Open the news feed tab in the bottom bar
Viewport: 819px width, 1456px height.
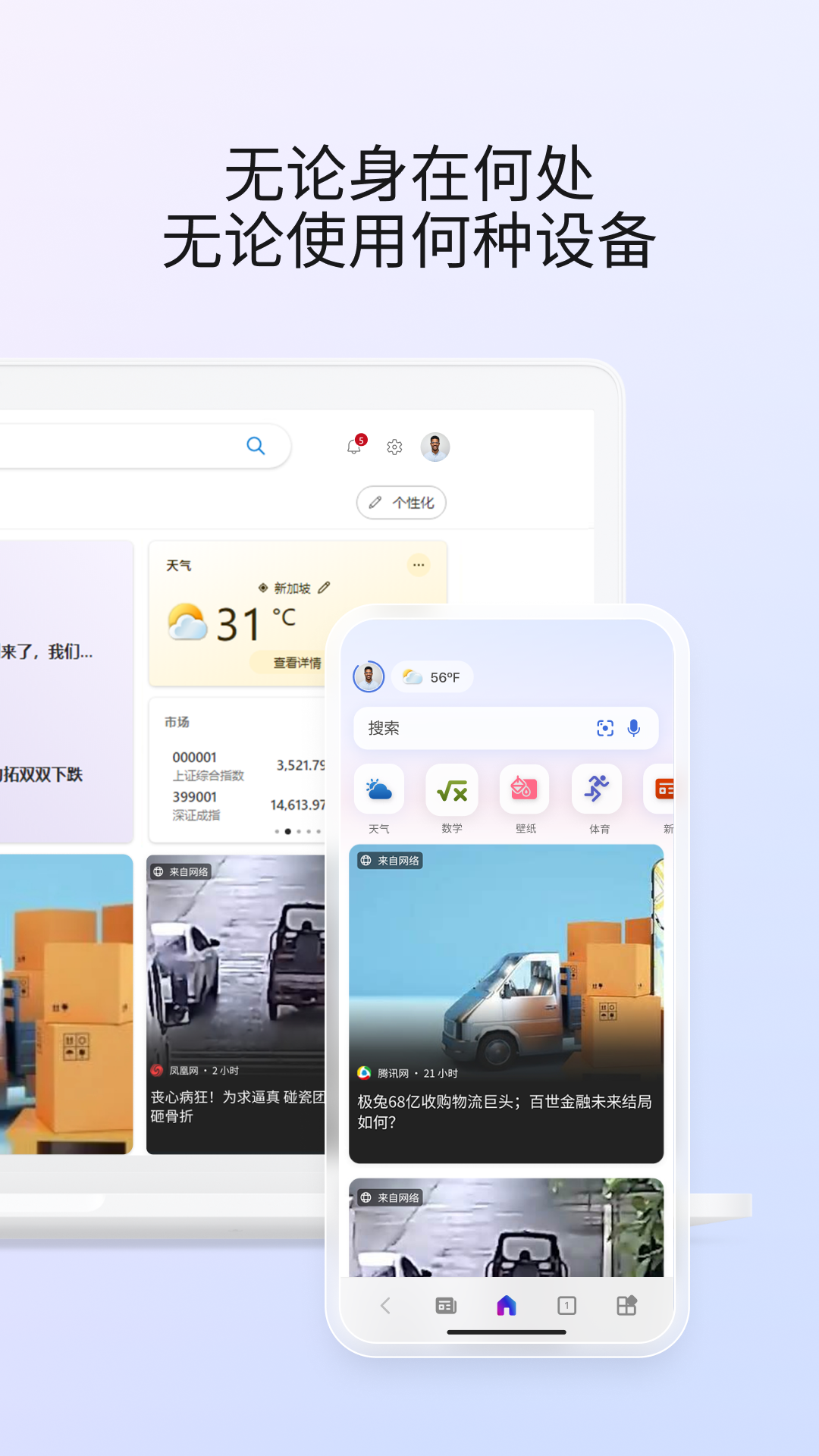tap(446, 1305)
